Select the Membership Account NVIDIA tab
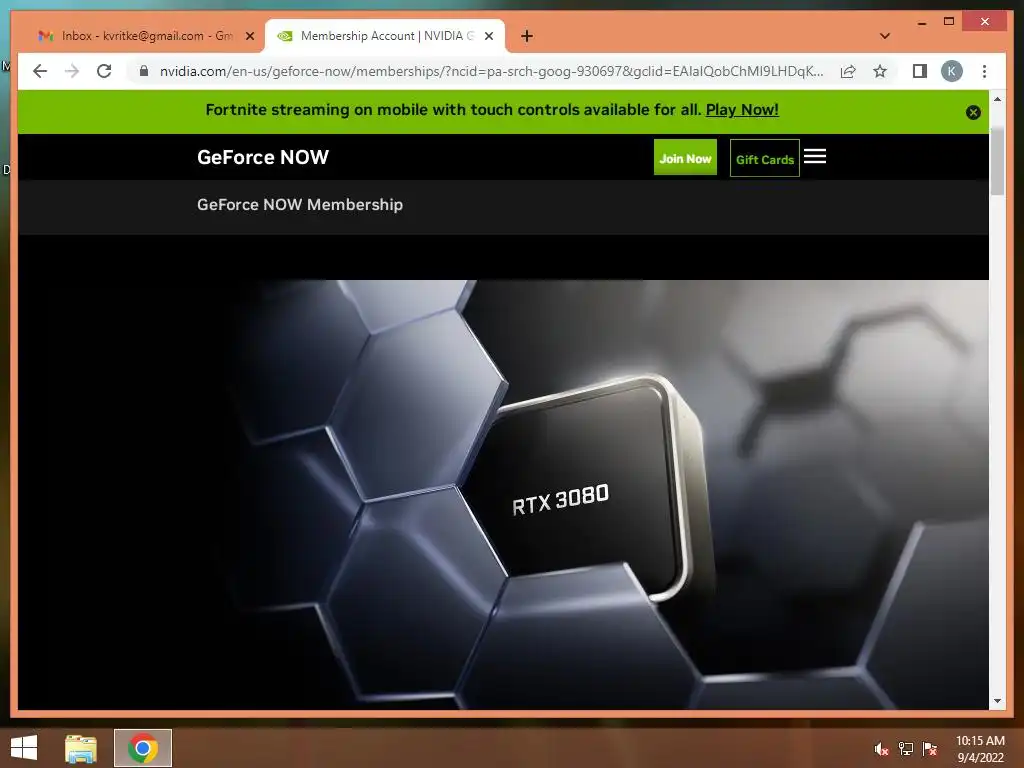This screenshot has width=1024, height=768. point(384,36)
